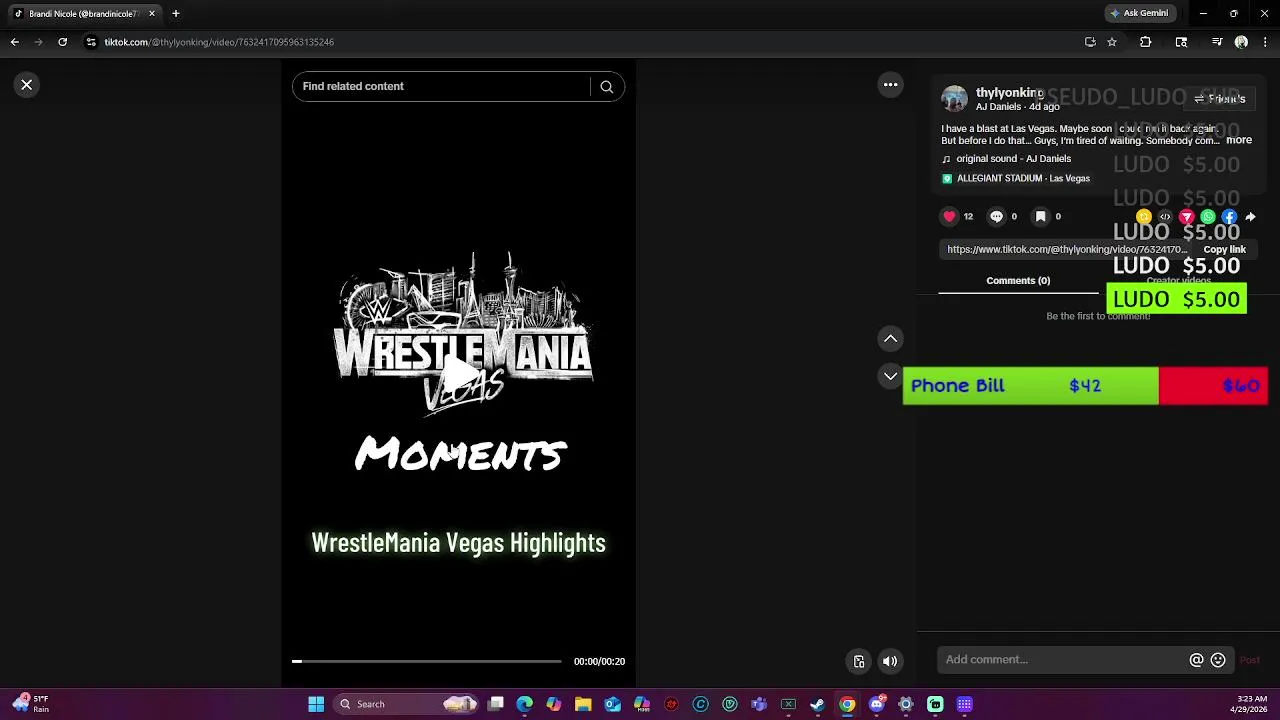Screen dimensions: 1280x720
Task: Open File Explorer from the taskbar
Action: click(583, 704)
